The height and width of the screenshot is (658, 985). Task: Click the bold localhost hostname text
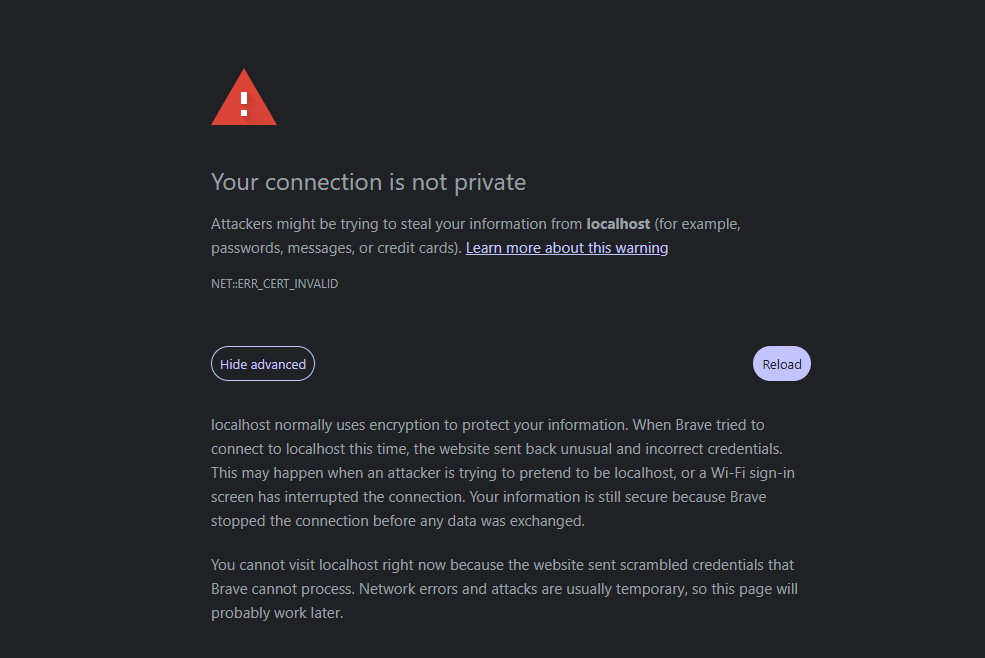pyautogui.click(x=618, y=223)
